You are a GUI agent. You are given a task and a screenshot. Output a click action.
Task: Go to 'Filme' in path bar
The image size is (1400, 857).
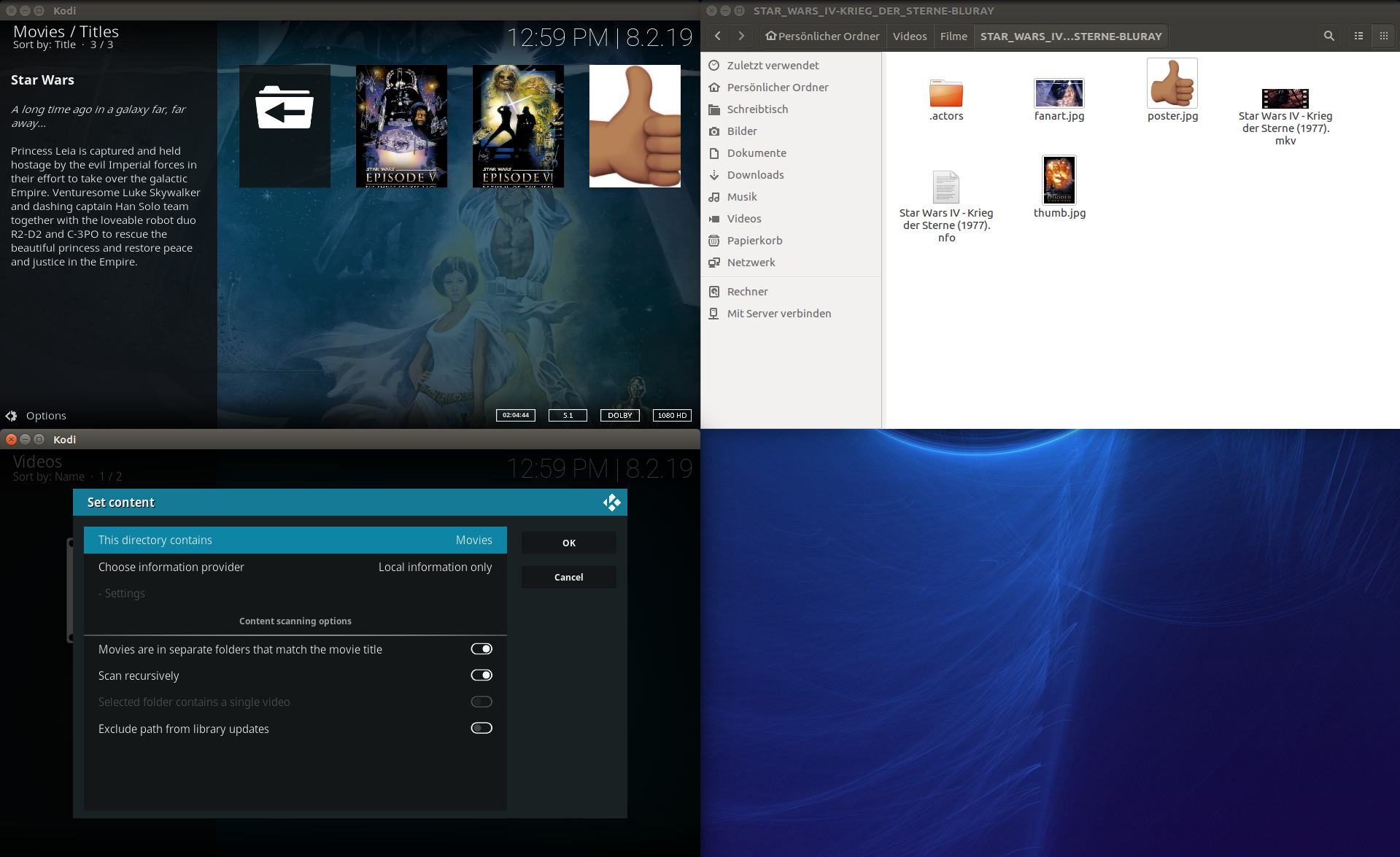tap(954, 36)
